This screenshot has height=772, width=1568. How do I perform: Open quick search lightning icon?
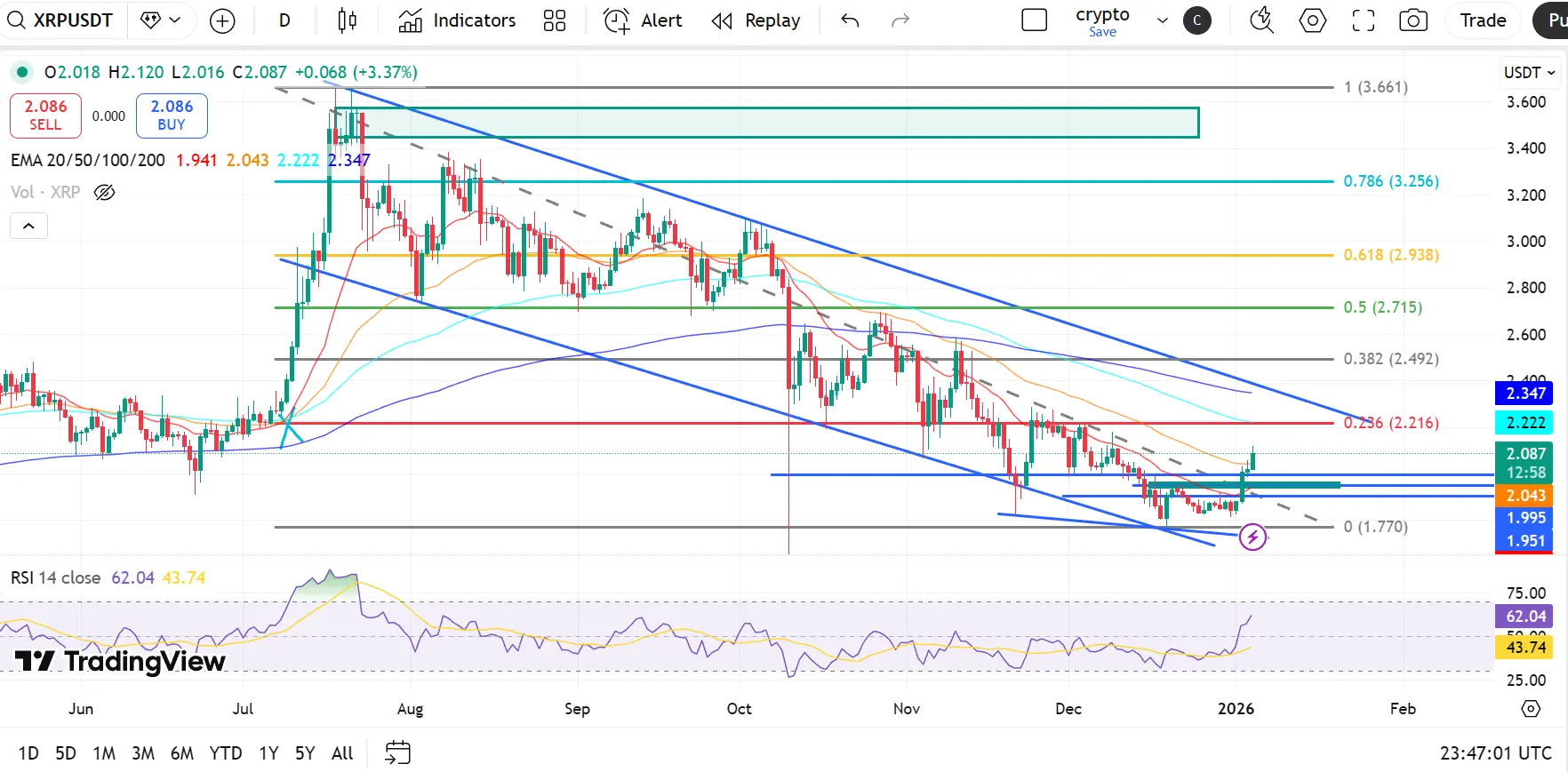1262,20
